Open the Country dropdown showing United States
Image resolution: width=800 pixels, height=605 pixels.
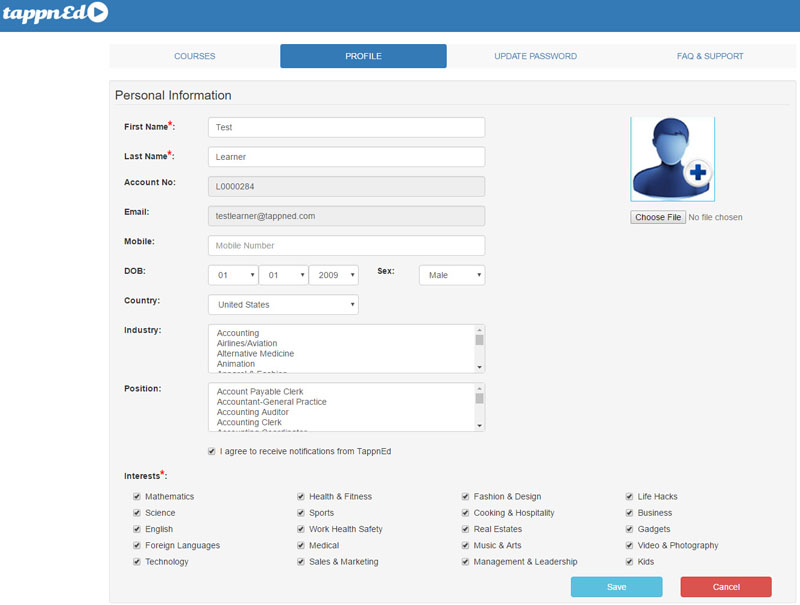[283, 305]
